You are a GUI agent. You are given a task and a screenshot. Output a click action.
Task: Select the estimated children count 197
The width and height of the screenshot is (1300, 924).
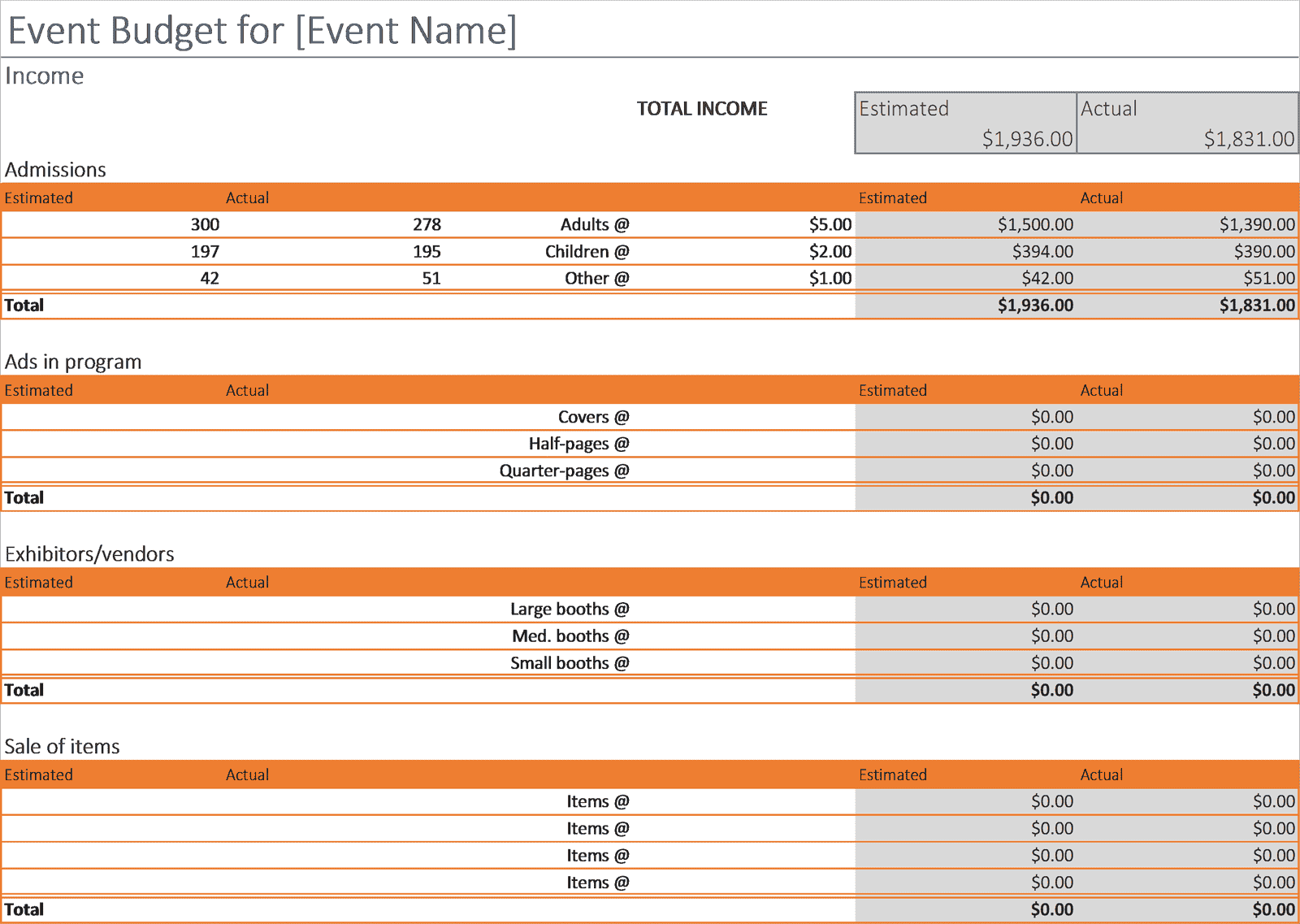coord(205,252)
